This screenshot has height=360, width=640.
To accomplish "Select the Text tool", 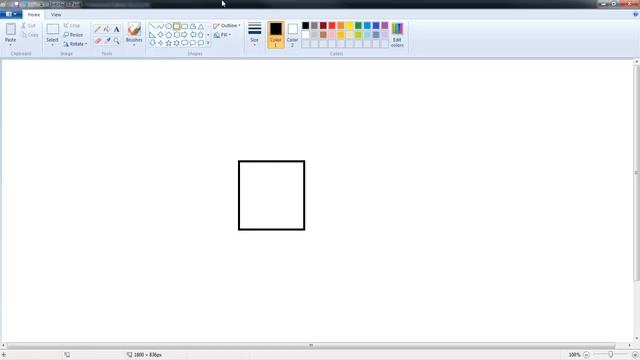I will click(116, 29).
